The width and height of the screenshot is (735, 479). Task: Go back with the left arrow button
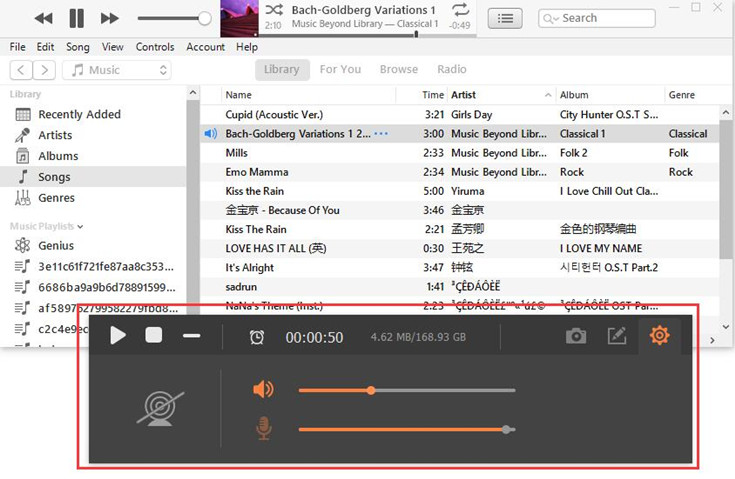21,70
